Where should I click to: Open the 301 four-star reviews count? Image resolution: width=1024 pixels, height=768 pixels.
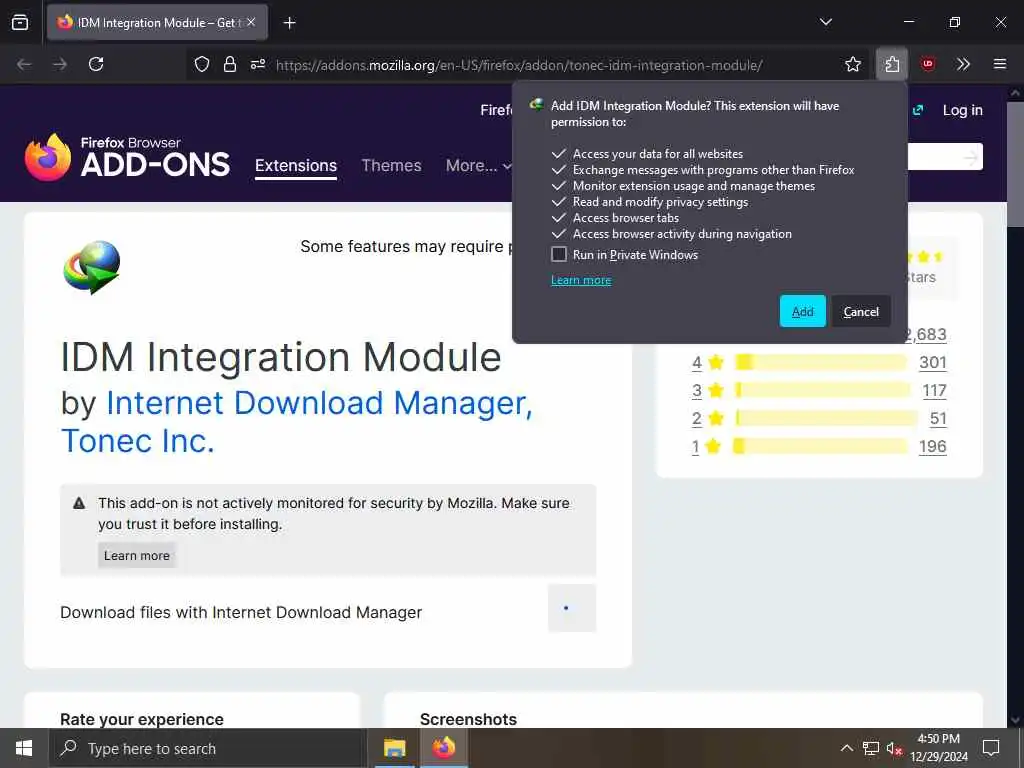click(x=933, y=362)
